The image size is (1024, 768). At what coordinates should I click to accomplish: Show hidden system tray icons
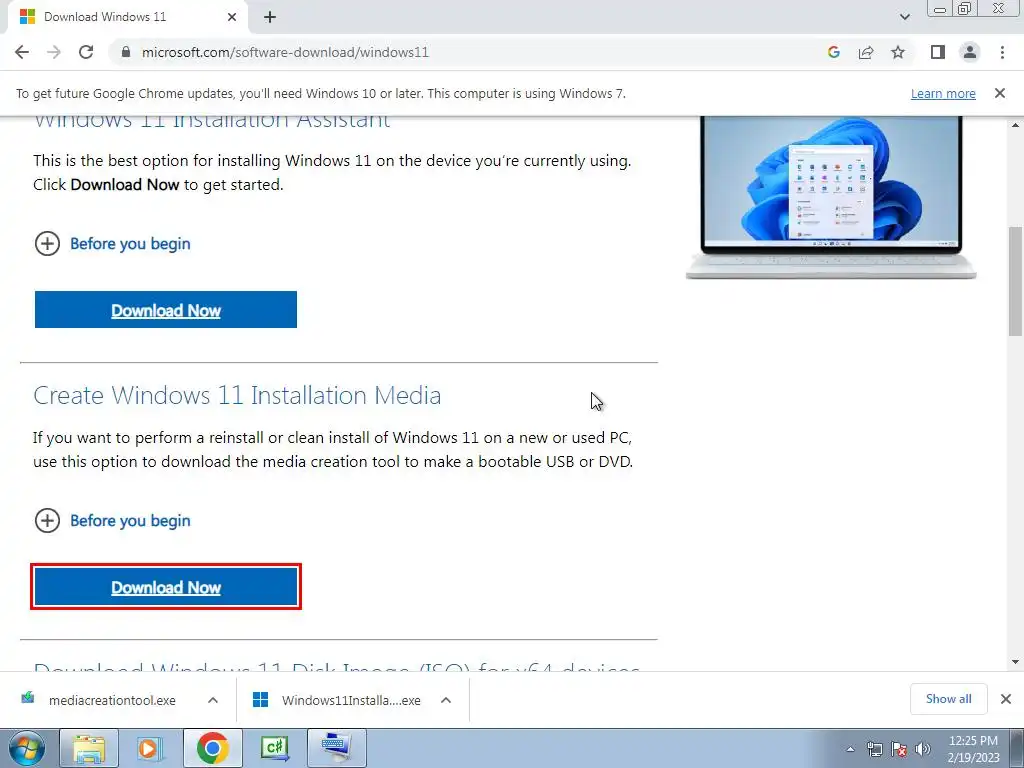(x=850, y=749)
